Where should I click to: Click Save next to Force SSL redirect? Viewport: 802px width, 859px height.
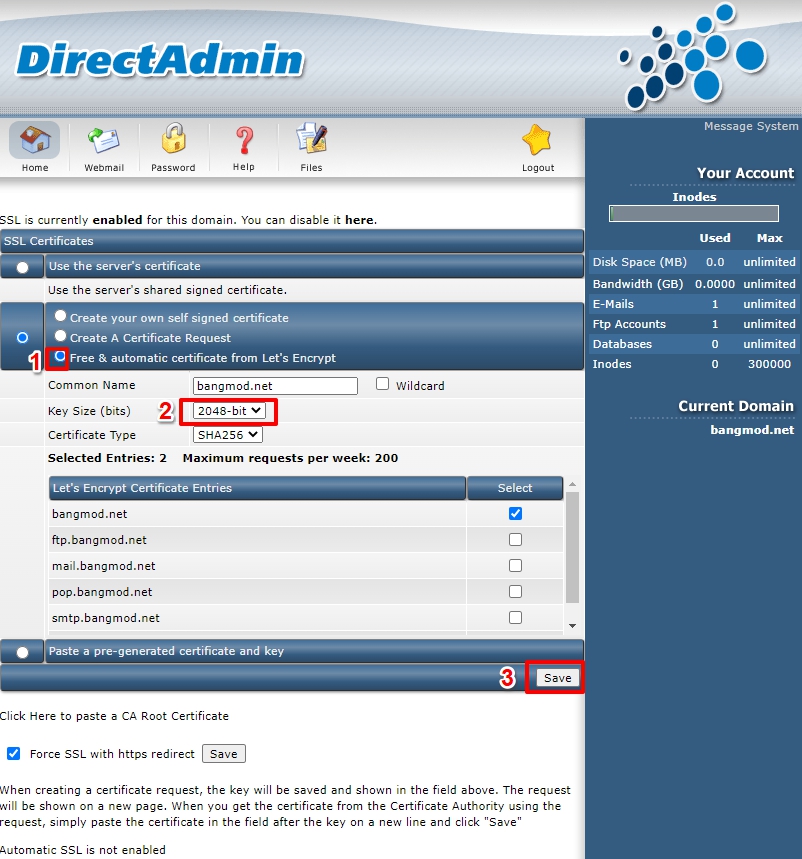tap(224, 754)
